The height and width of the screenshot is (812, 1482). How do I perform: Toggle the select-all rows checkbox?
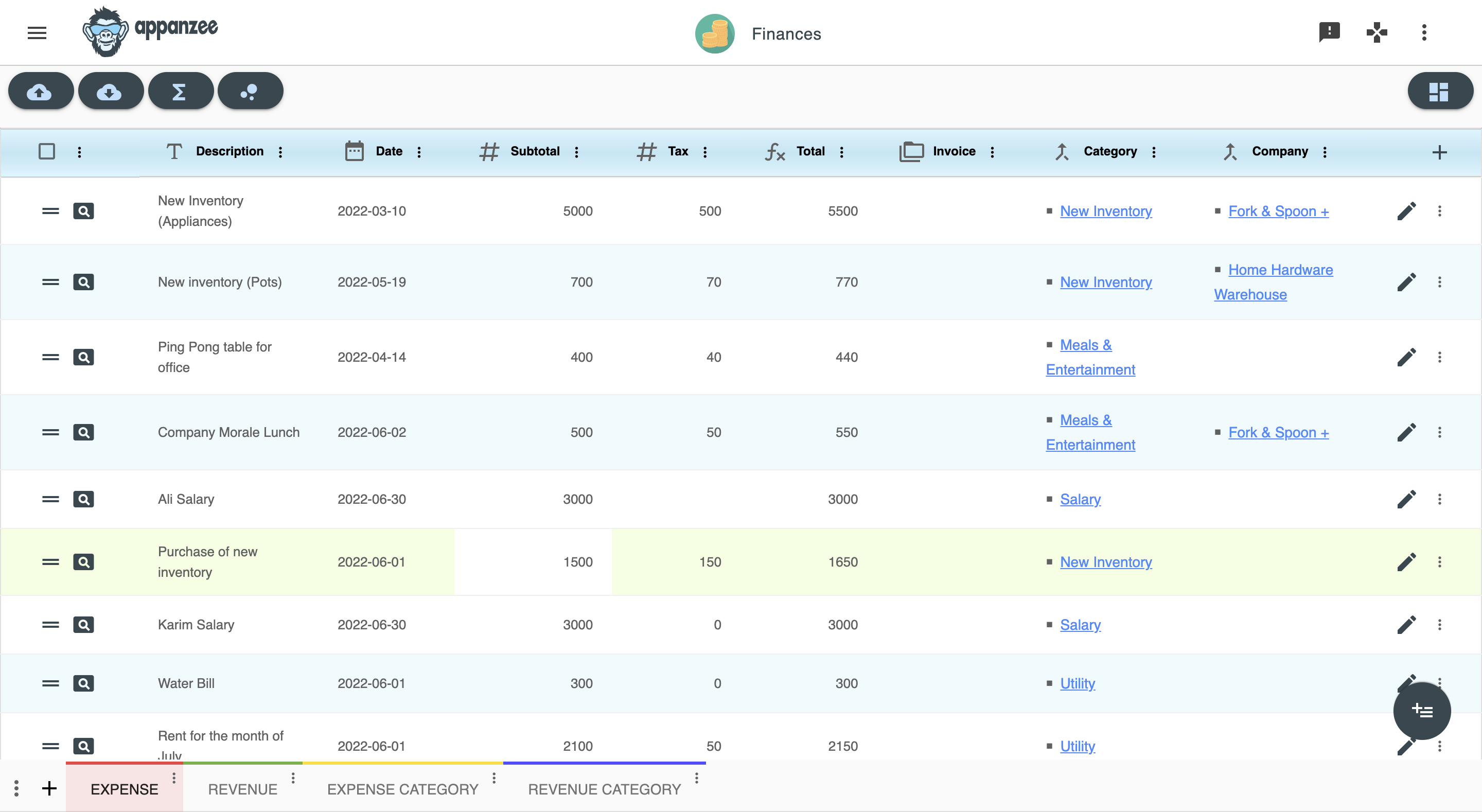tap(47, 151)
